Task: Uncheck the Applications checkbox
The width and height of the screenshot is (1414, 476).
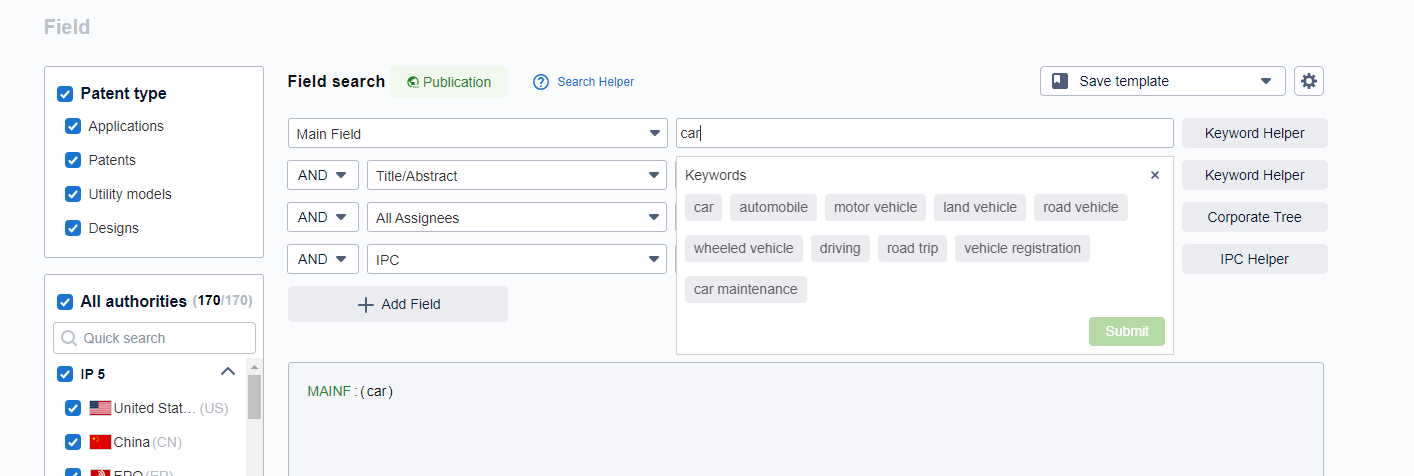Action: (x=73, y=126)
